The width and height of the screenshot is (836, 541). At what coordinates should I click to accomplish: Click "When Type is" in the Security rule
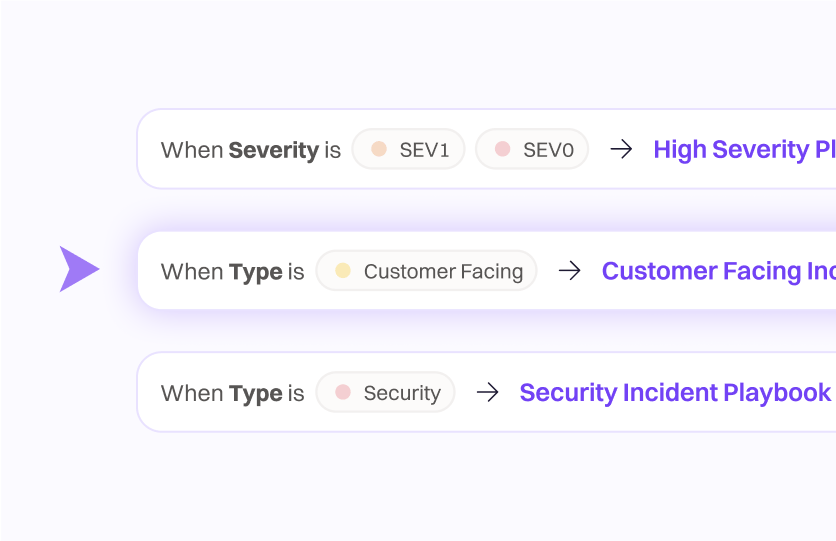point(232,393)
